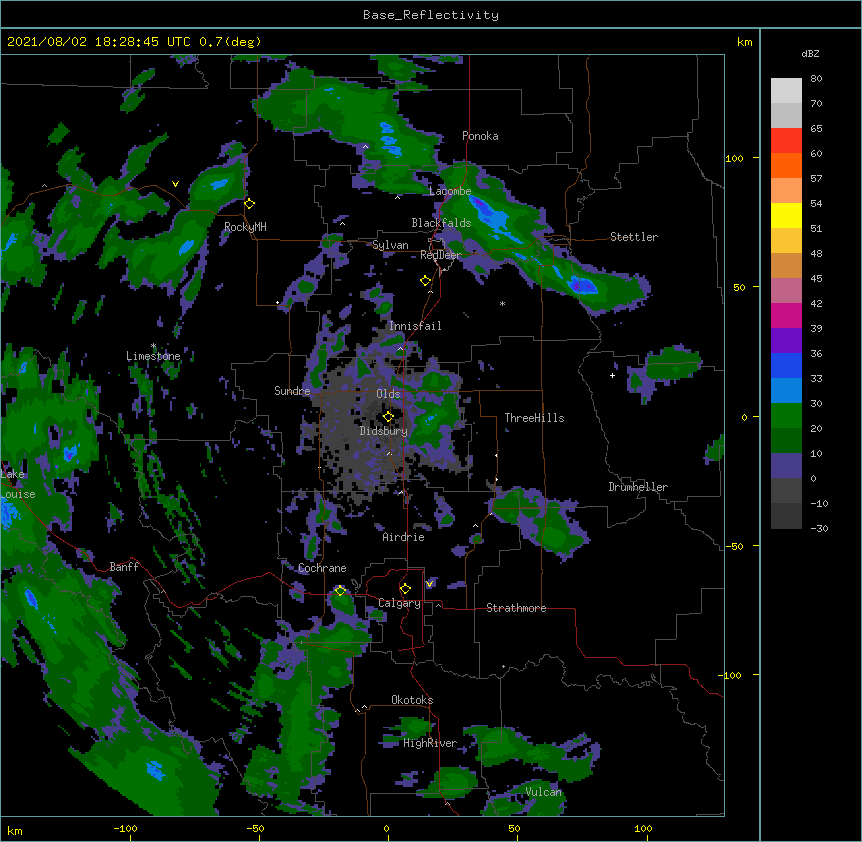This screenshot has height=842, width=862.
Task: Click the yellow diamond marker below Cochrane
Action: (x=340, y=591)
